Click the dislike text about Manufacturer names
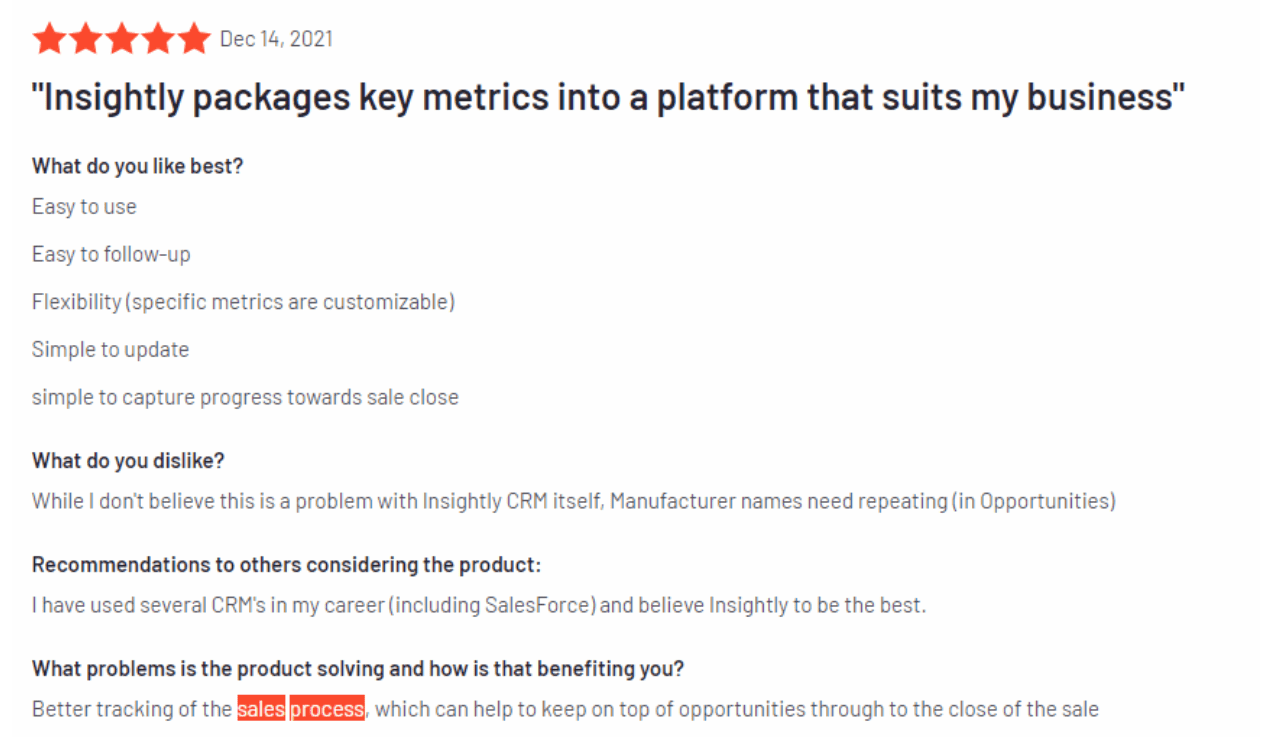This screenshot has width=1264, height=752. click(x=574, y=500)
